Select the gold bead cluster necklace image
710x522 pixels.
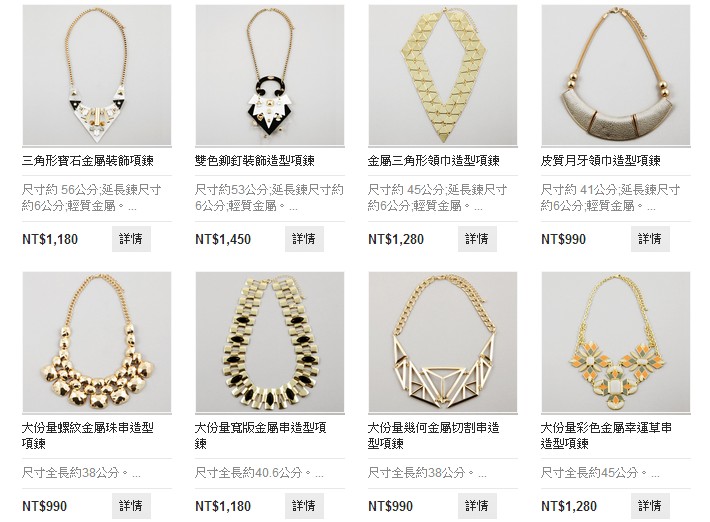click(97, 342)
